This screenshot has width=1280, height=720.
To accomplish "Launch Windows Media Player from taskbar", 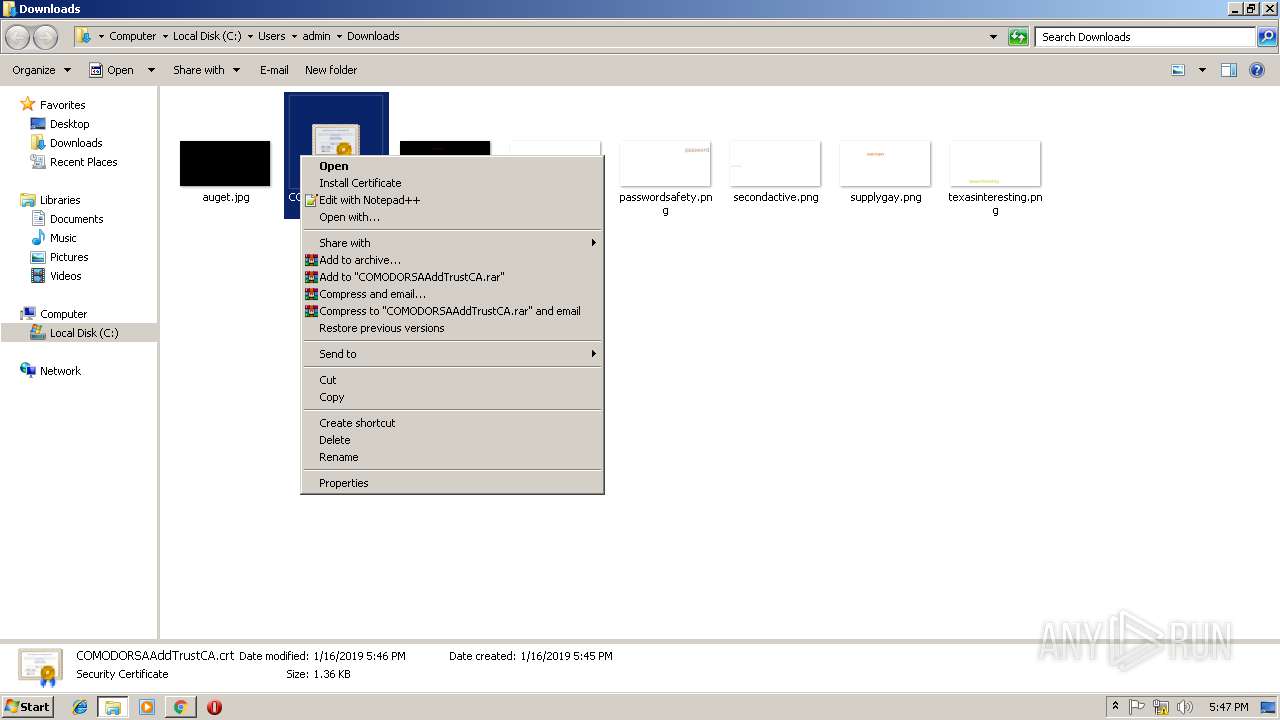I will [147, 707].
